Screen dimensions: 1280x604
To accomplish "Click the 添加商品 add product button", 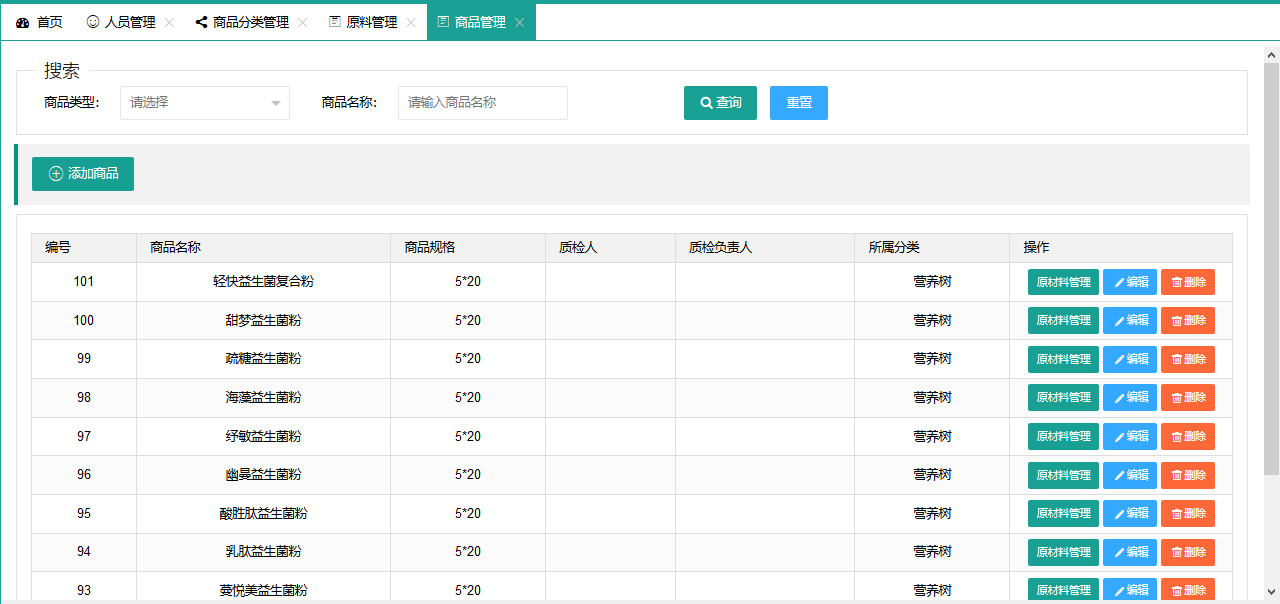I will point(83,174).
